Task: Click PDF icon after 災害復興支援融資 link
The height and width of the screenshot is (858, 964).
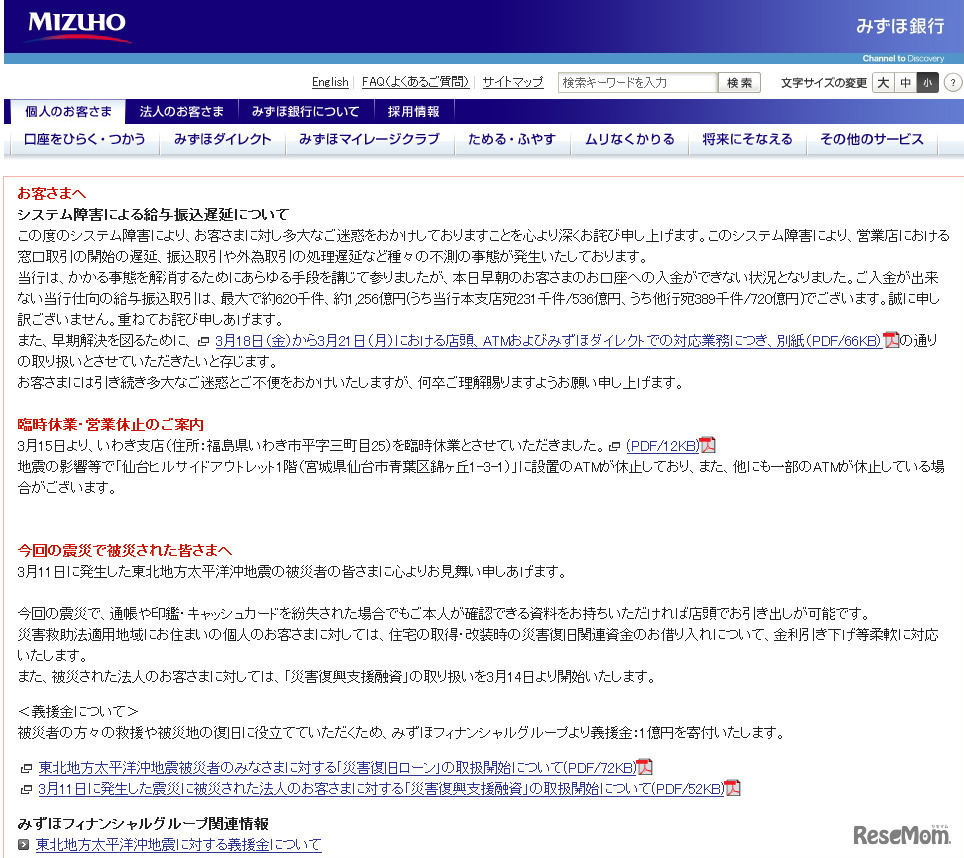Action: [x=732, y=788]
